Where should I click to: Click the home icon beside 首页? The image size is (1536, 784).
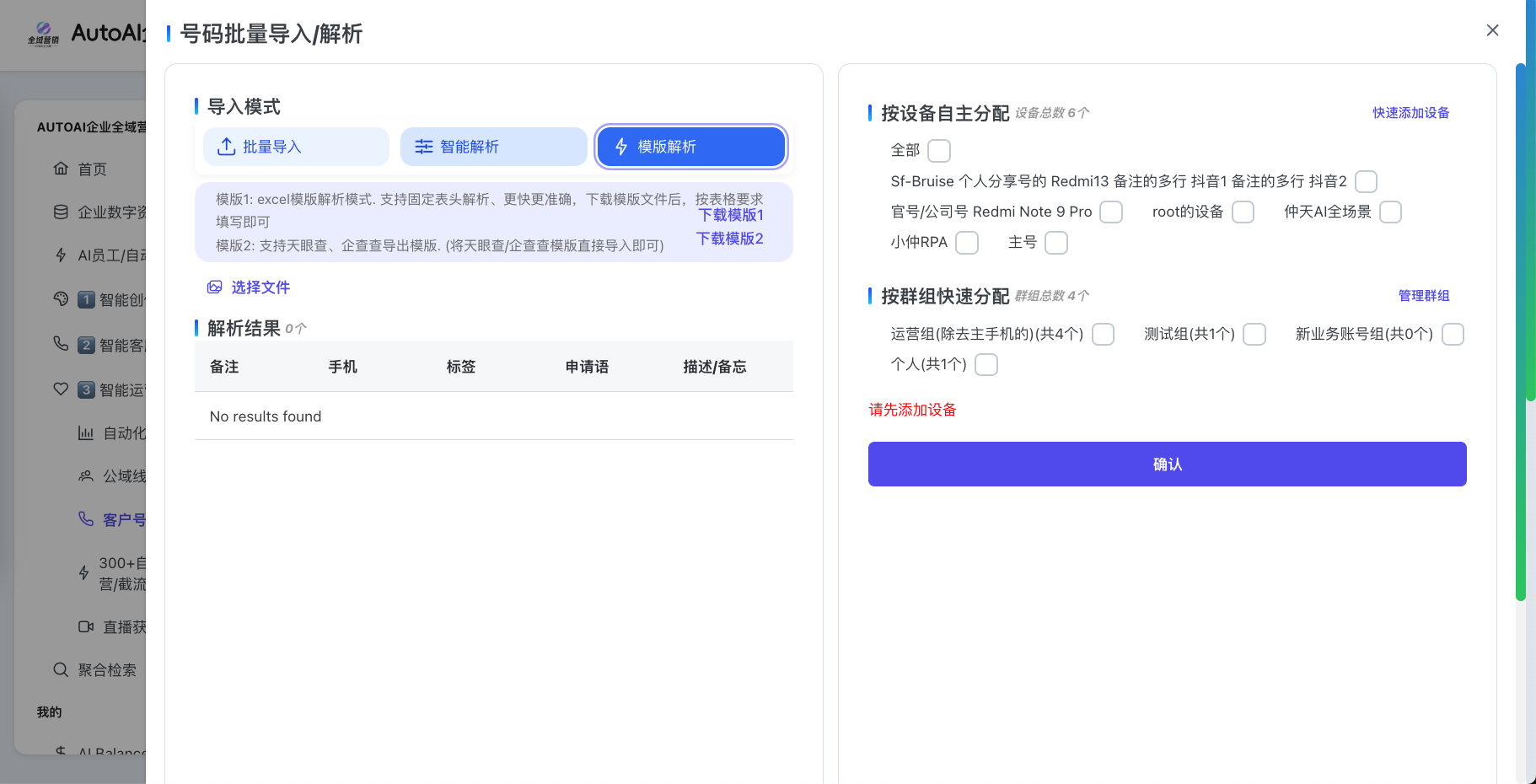point(61,169)
